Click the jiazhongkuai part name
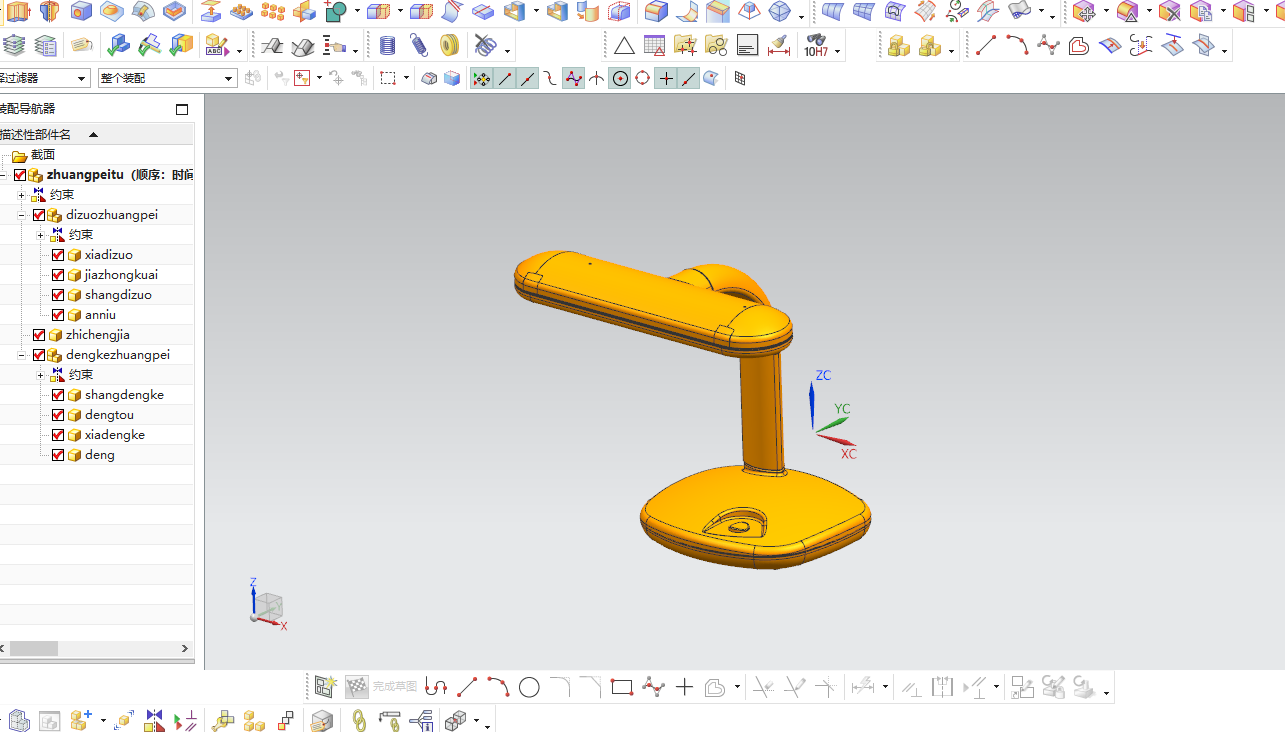Image resolution: width=1285 pixels, height=732 pixels. [x=121, y=275]
